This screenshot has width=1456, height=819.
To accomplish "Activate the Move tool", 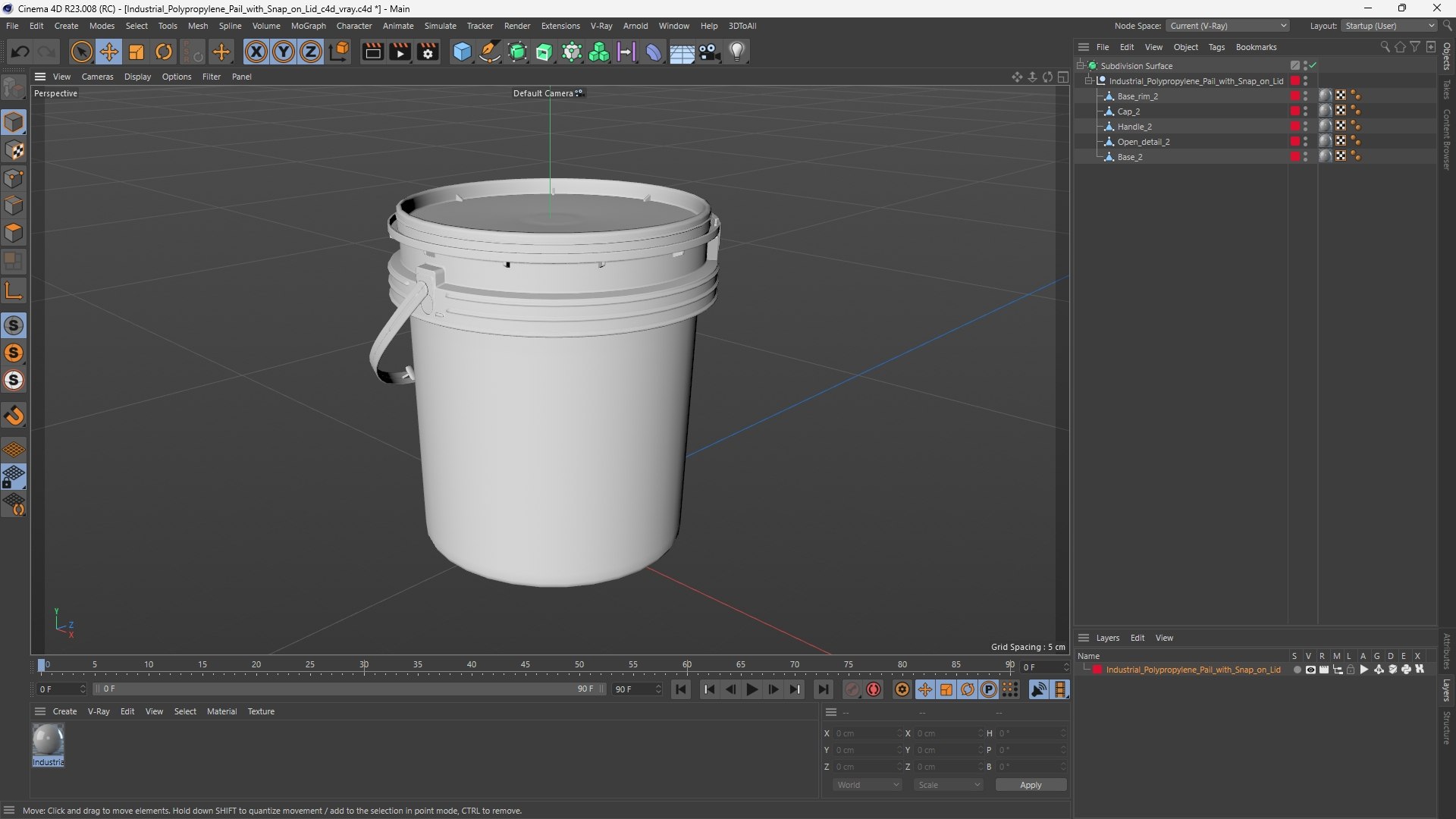I will [108, 52].
